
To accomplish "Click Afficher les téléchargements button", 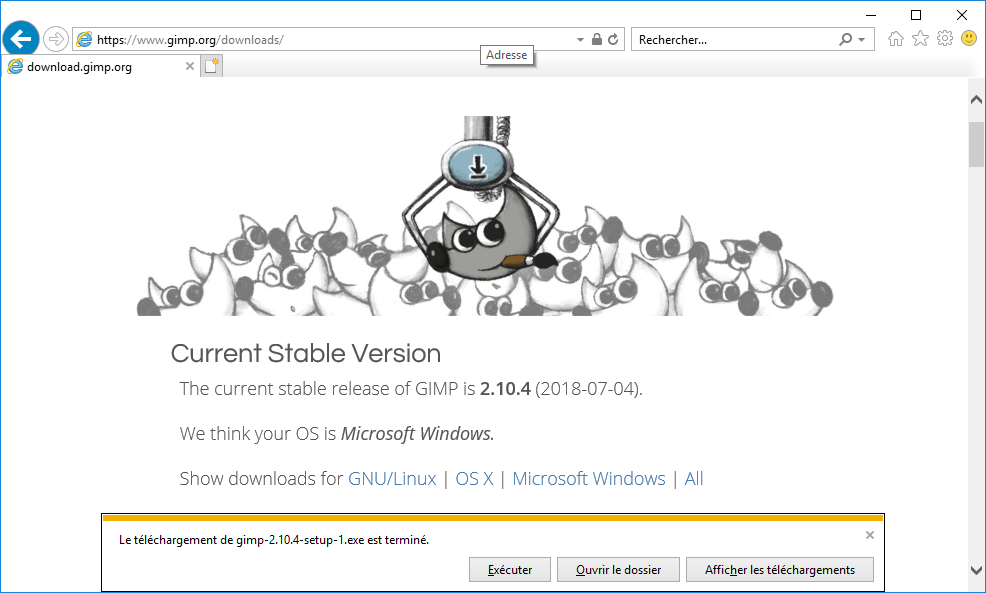I will click(780, 570).
